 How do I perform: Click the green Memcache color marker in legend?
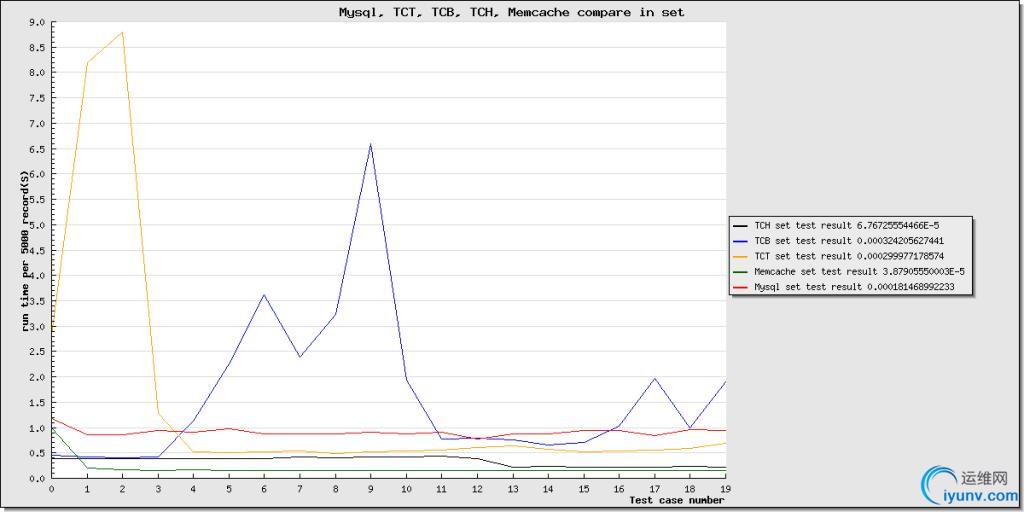tap(741, 272)
